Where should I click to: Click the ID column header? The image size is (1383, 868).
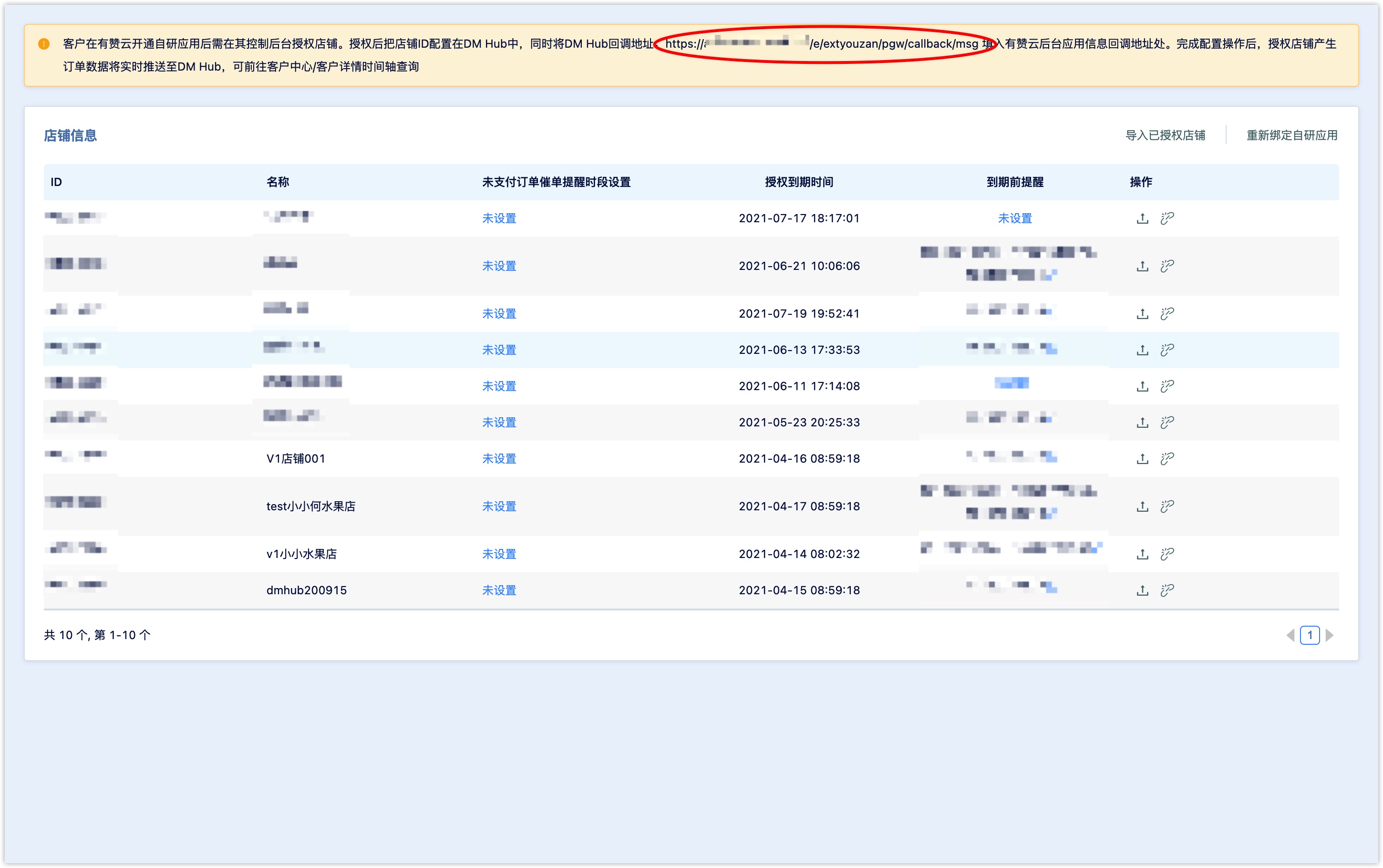click(x=56, y=182)
